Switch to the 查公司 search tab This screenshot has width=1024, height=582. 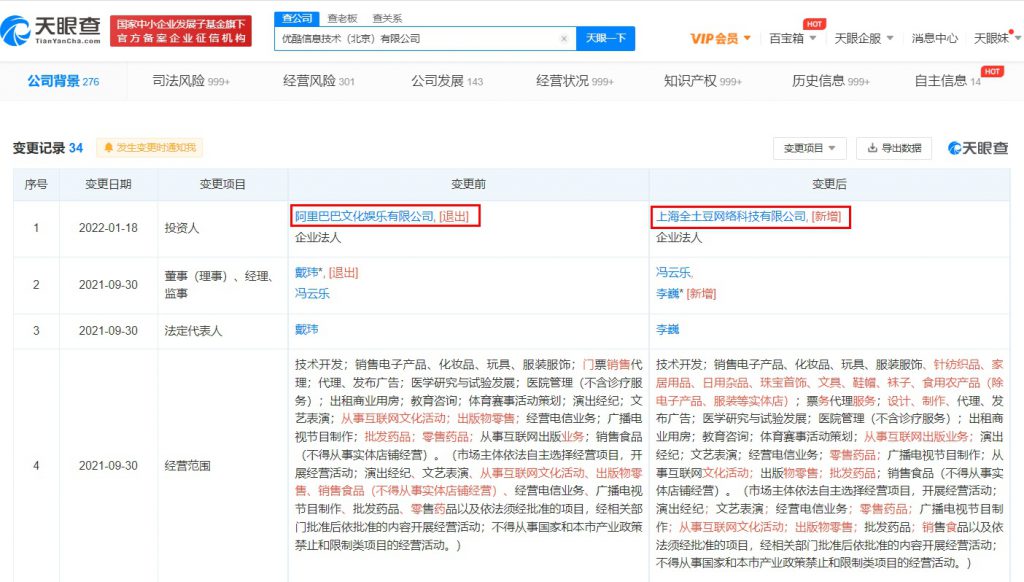point(297,18)
